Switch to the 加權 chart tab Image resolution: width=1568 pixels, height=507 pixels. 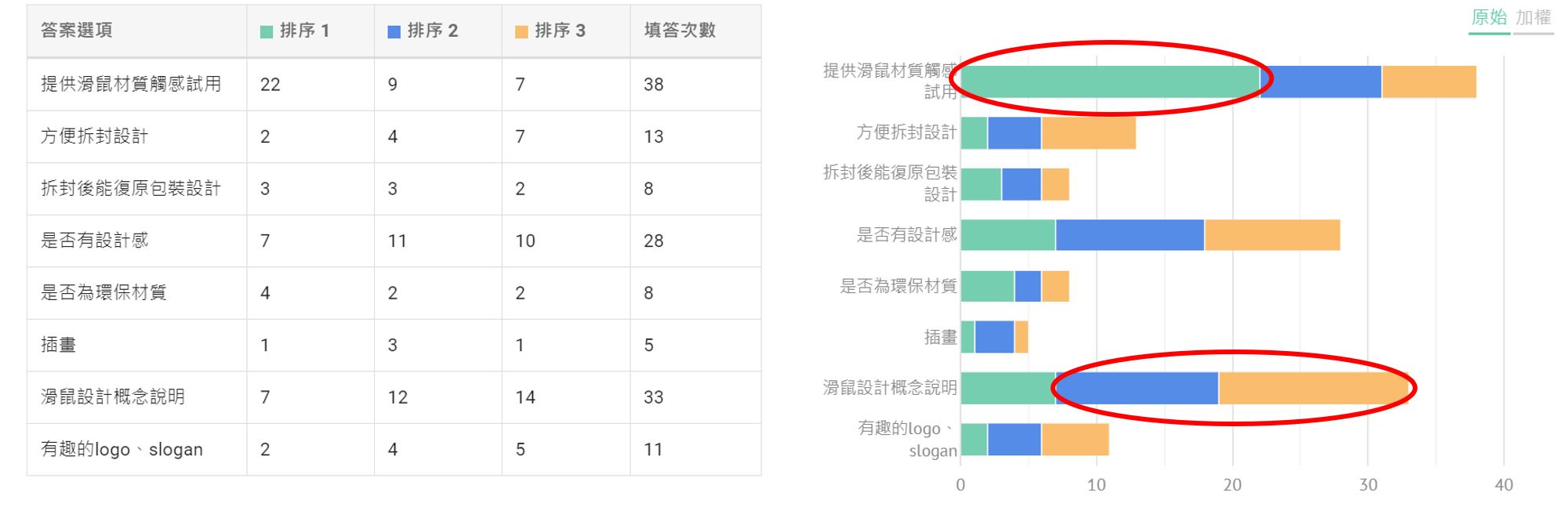click(1533, 18)
